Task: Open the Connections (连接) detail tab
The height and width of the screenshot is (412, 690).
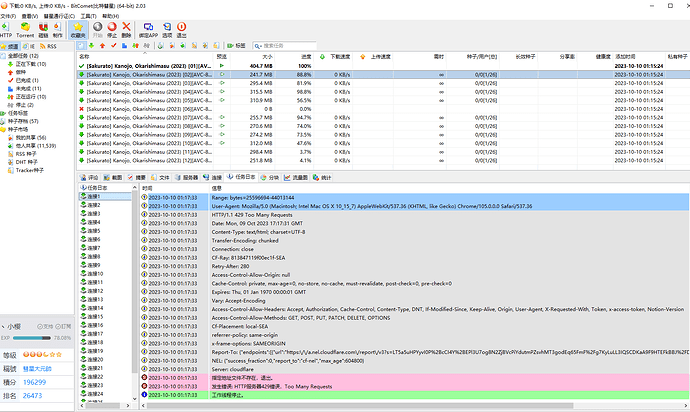Action: 213,177
